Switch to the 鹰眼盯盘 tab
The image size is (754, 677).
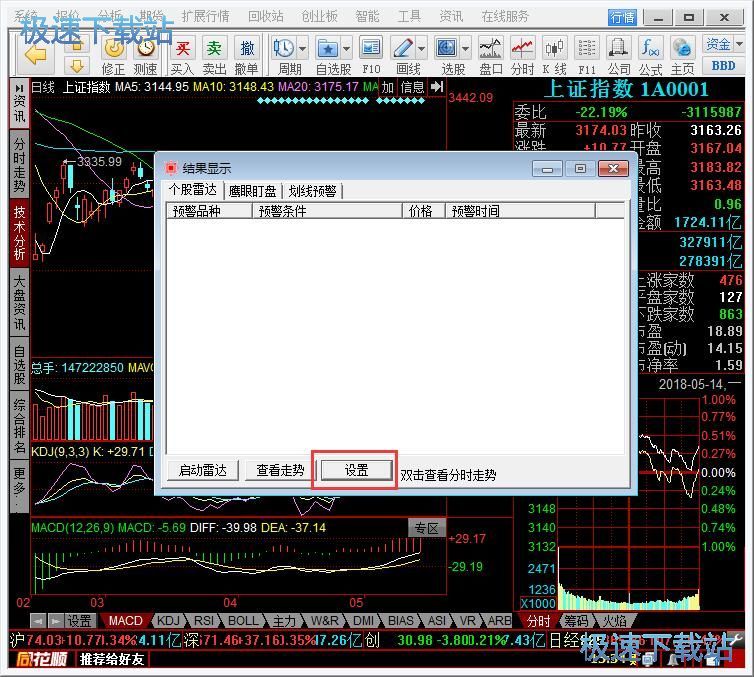(x=252, y=191)
